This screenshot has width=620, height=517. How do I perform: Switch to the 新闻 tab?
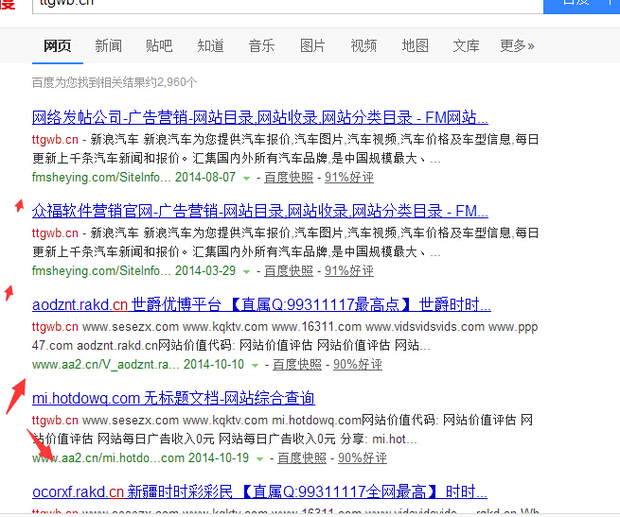108,46
